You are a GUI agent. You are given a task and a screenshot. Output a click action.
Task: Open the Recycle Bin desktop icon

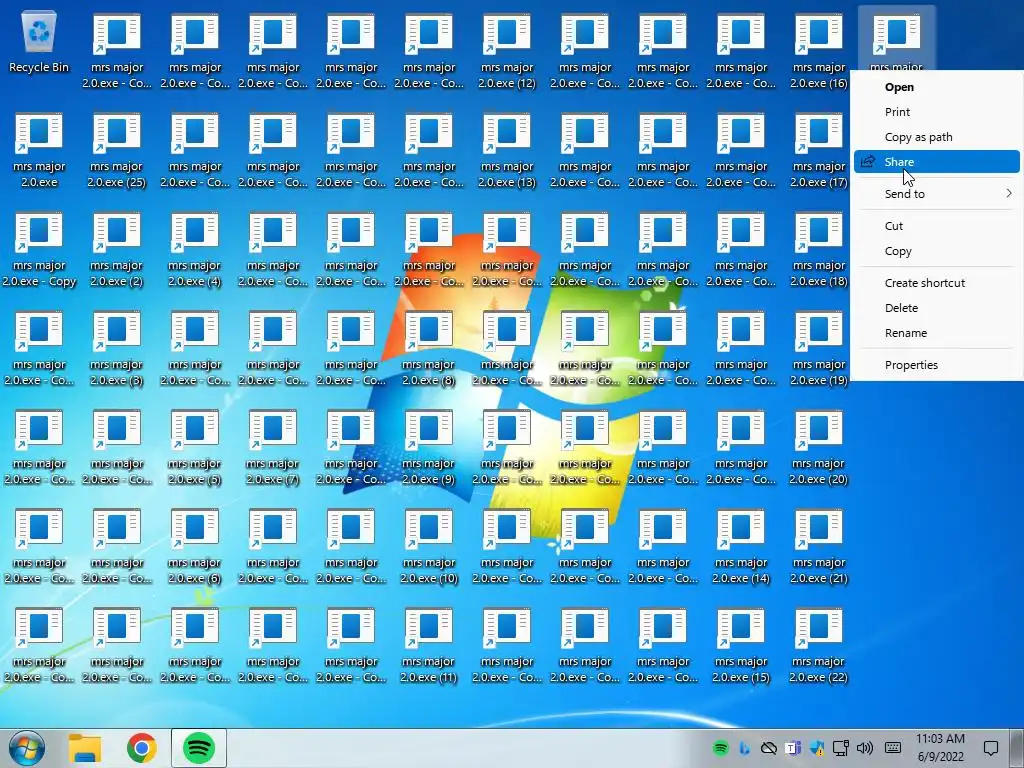coord(39,42)
